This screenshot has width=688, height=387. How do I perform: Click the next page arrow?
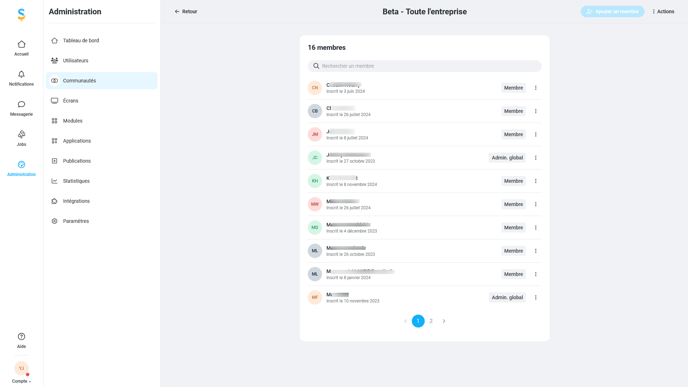click(x=444, y=321)
